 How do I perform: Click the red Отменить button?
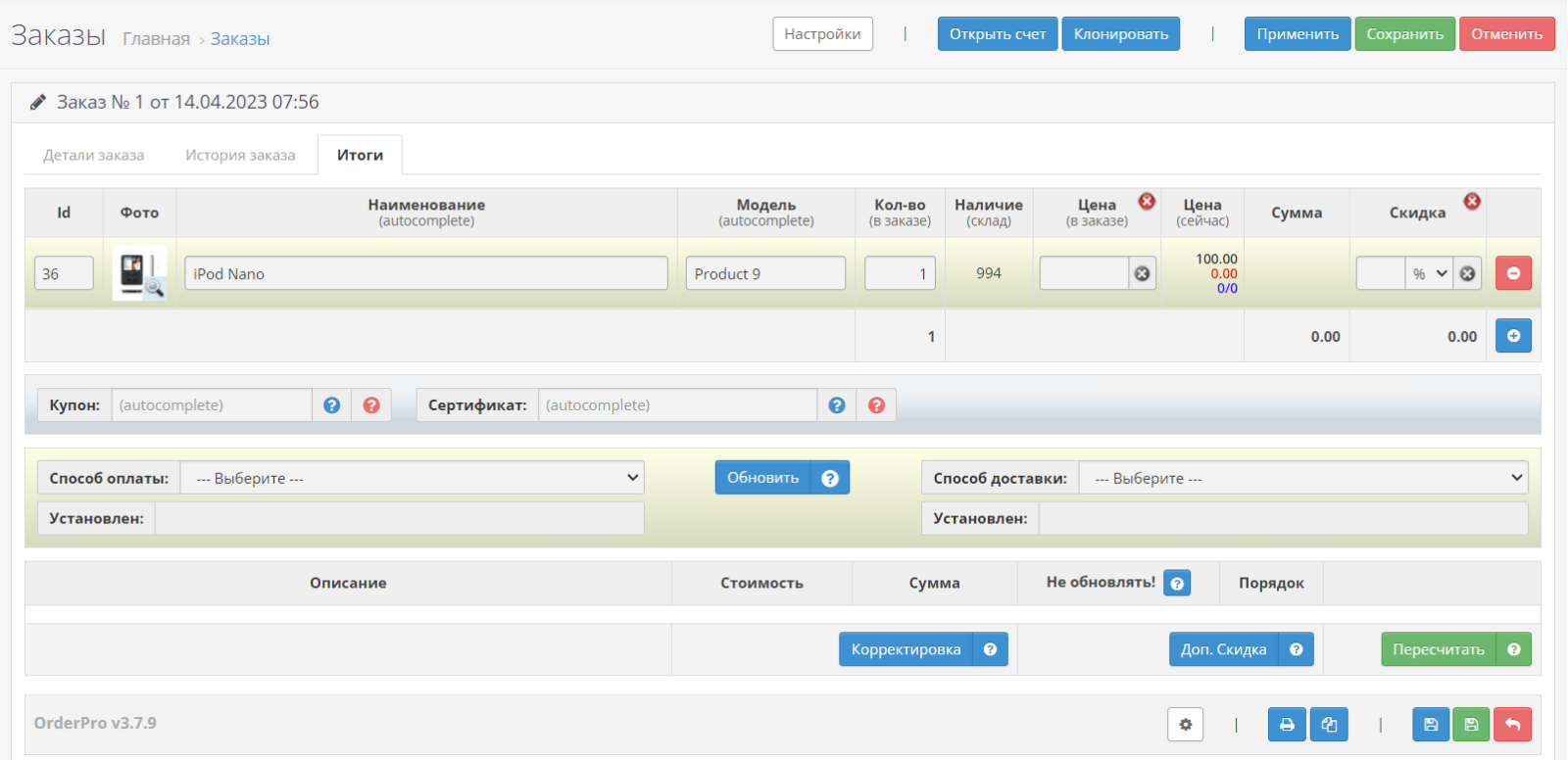(x=1507, y=34)
